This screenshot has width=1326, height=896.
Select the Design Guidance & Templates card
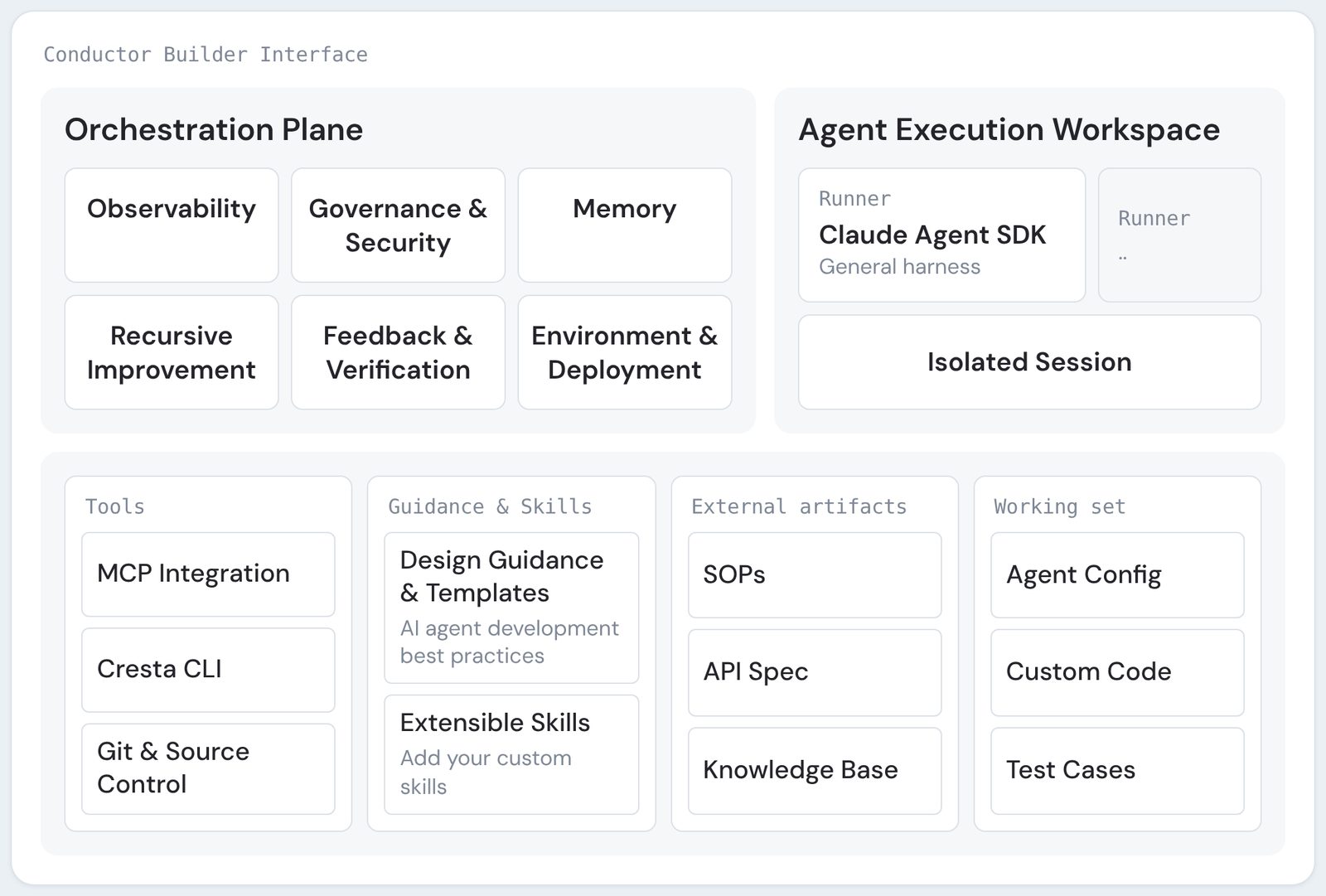tap(511, 608)
